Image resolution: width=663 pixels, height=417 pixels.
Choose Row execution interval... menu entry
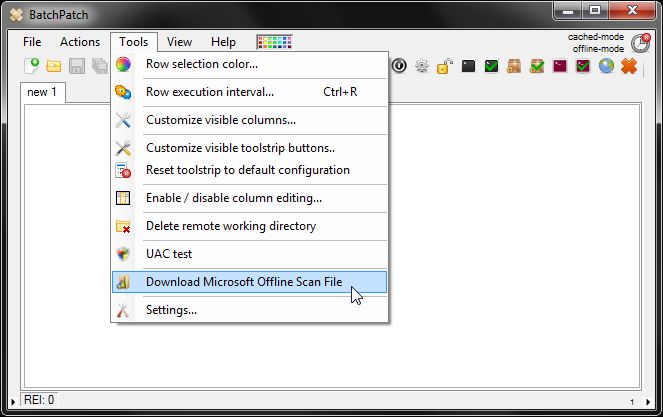249,92
